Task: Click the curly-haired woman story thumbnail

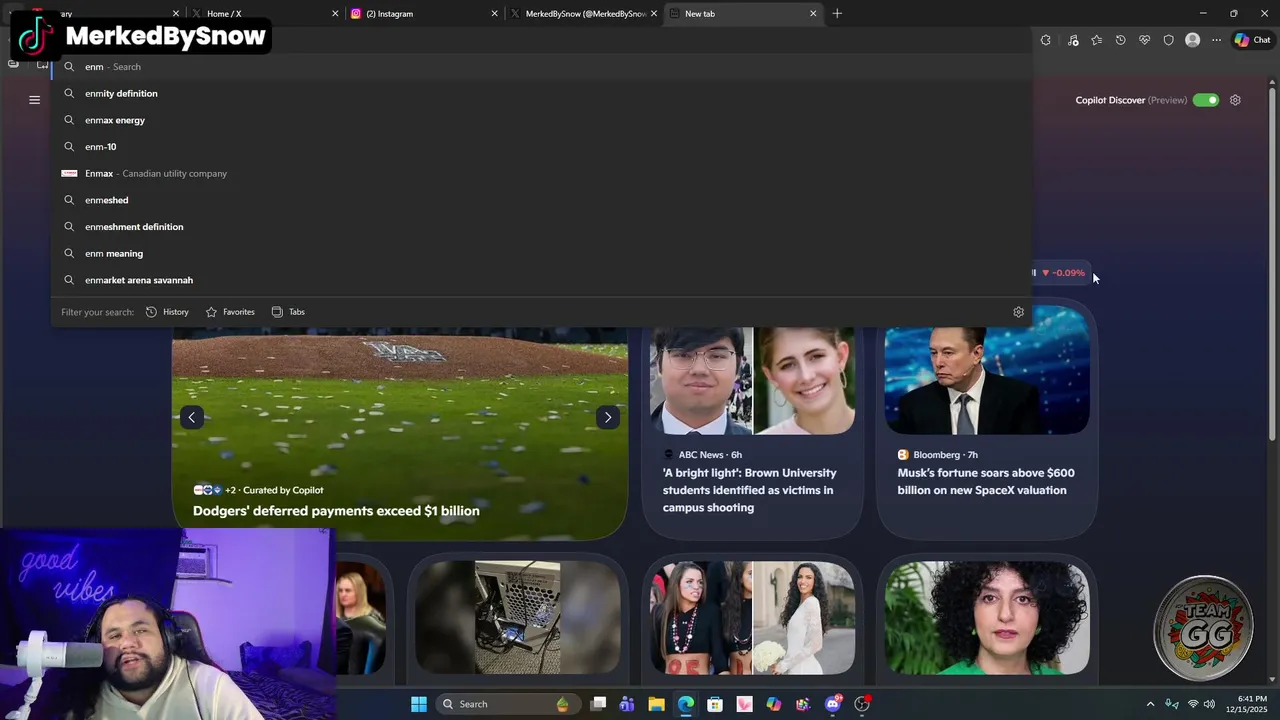Action: [x=987, y=617]
